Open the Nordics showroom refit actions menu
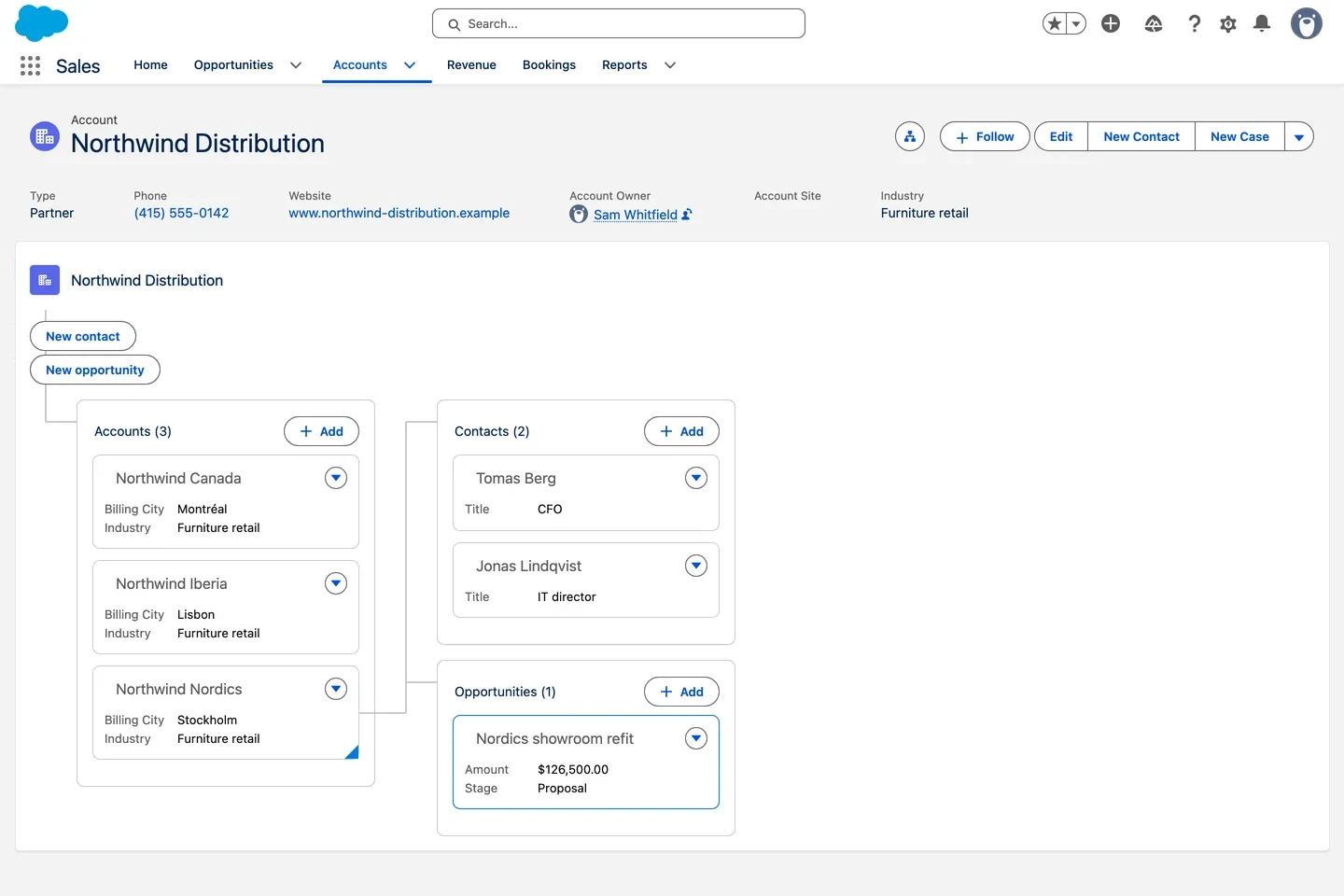 (x=696, y=738)
